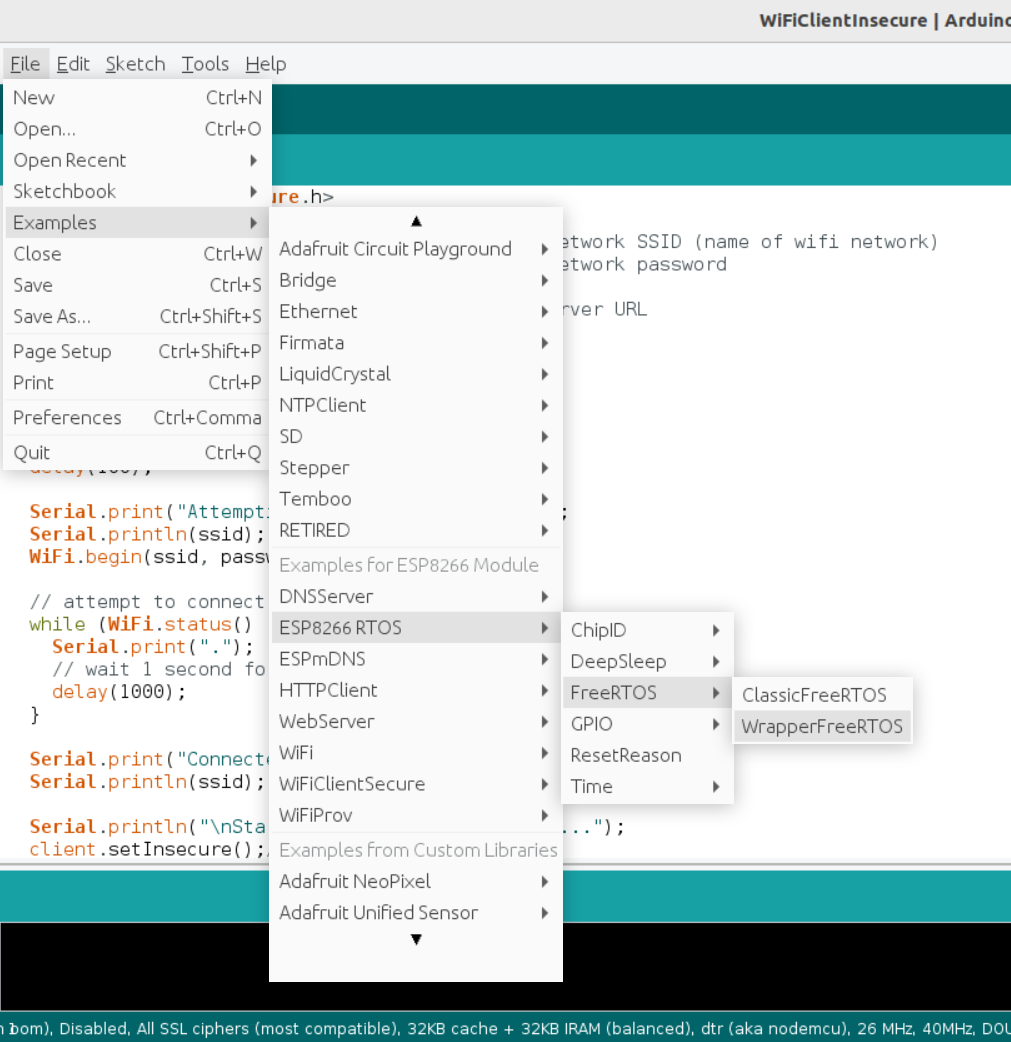
Task: Click 'delay(1000);' code line
Action: click(x=119, y=692)
